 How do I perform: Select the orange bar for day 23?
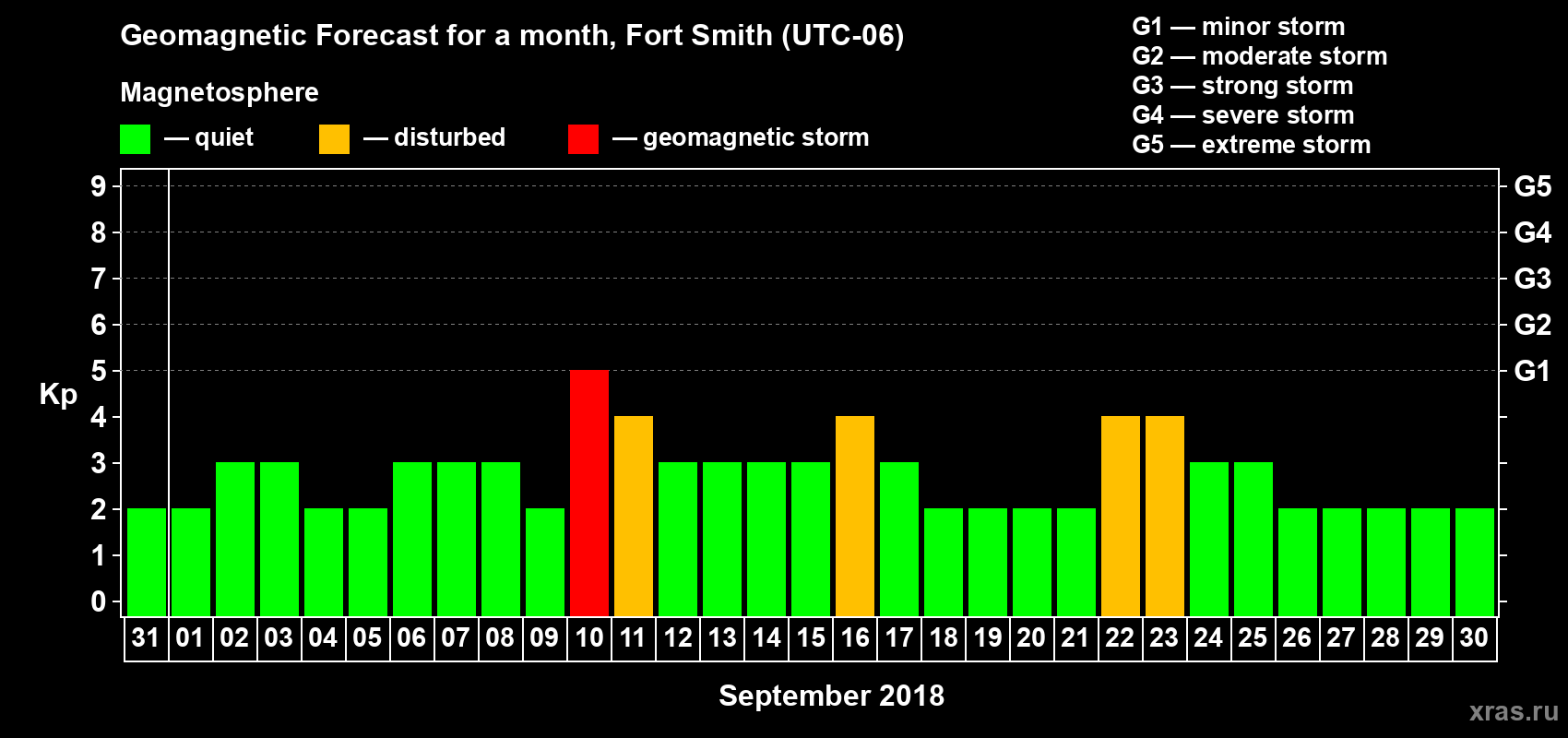1165,516
